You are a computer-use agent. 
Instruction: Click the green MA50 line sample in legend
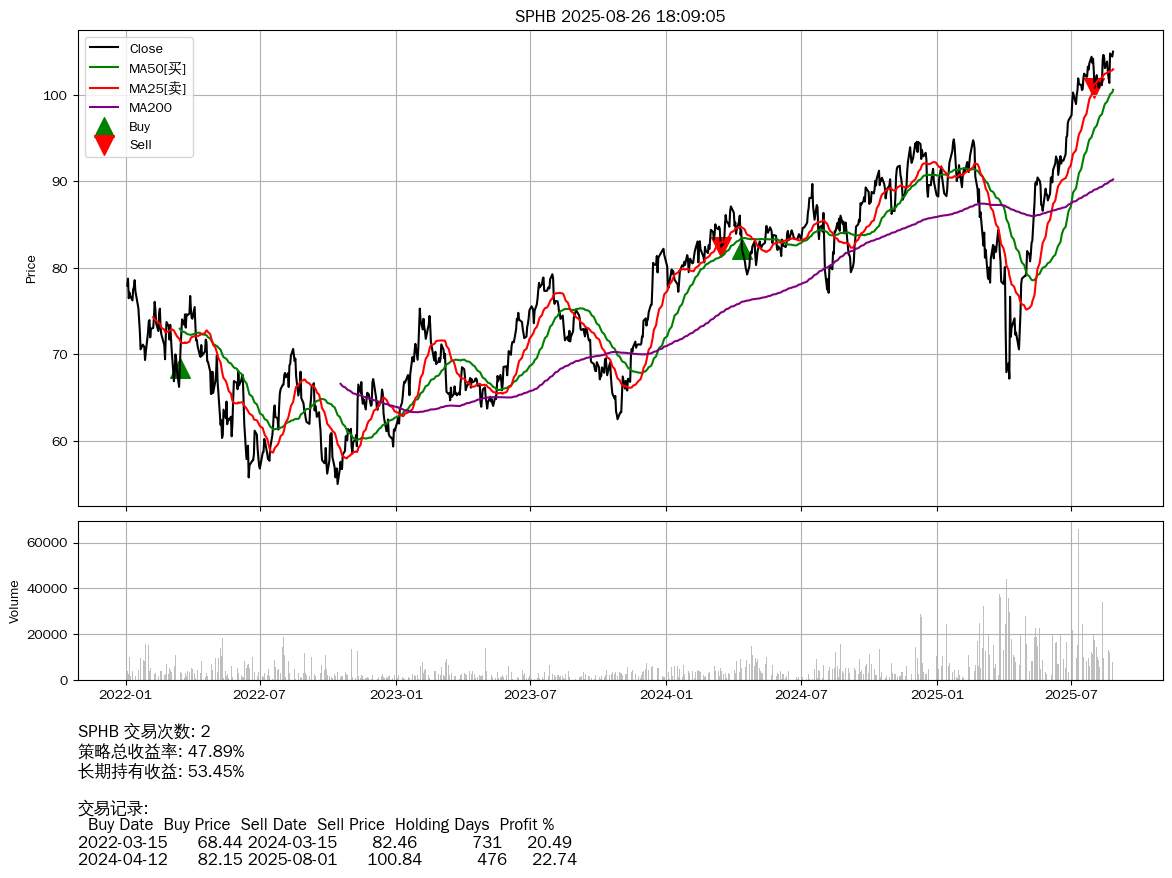(104, 68)
